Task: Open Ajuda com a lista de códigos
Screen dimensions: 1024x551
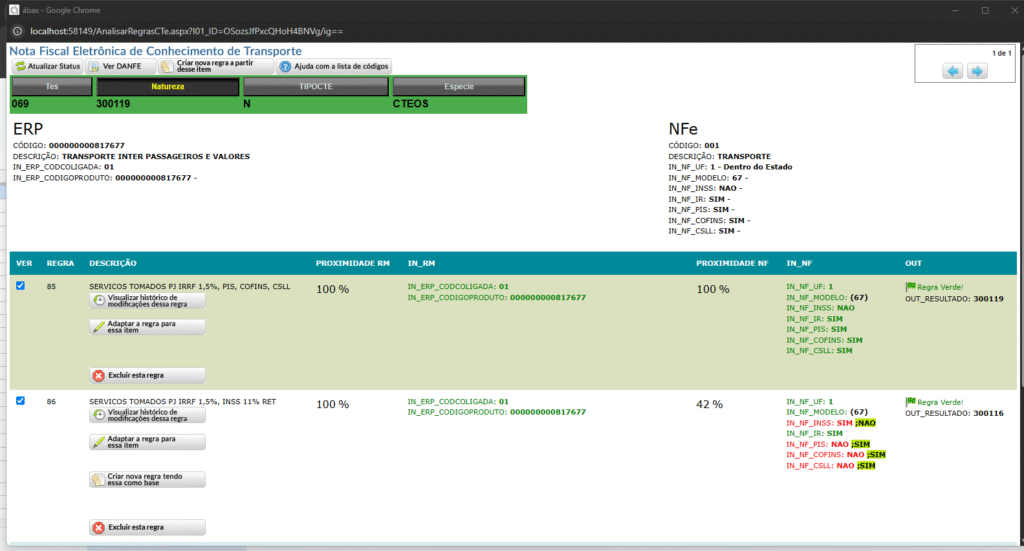Action: [x=334, y=67]
